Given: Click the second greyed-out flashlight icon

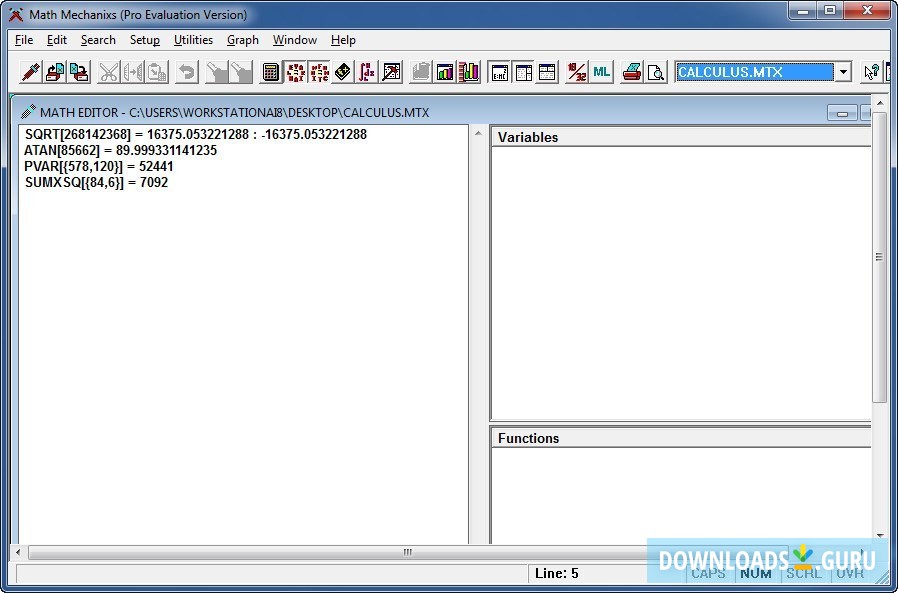Looking at the screenshot, I should click(x=241, y=72).
